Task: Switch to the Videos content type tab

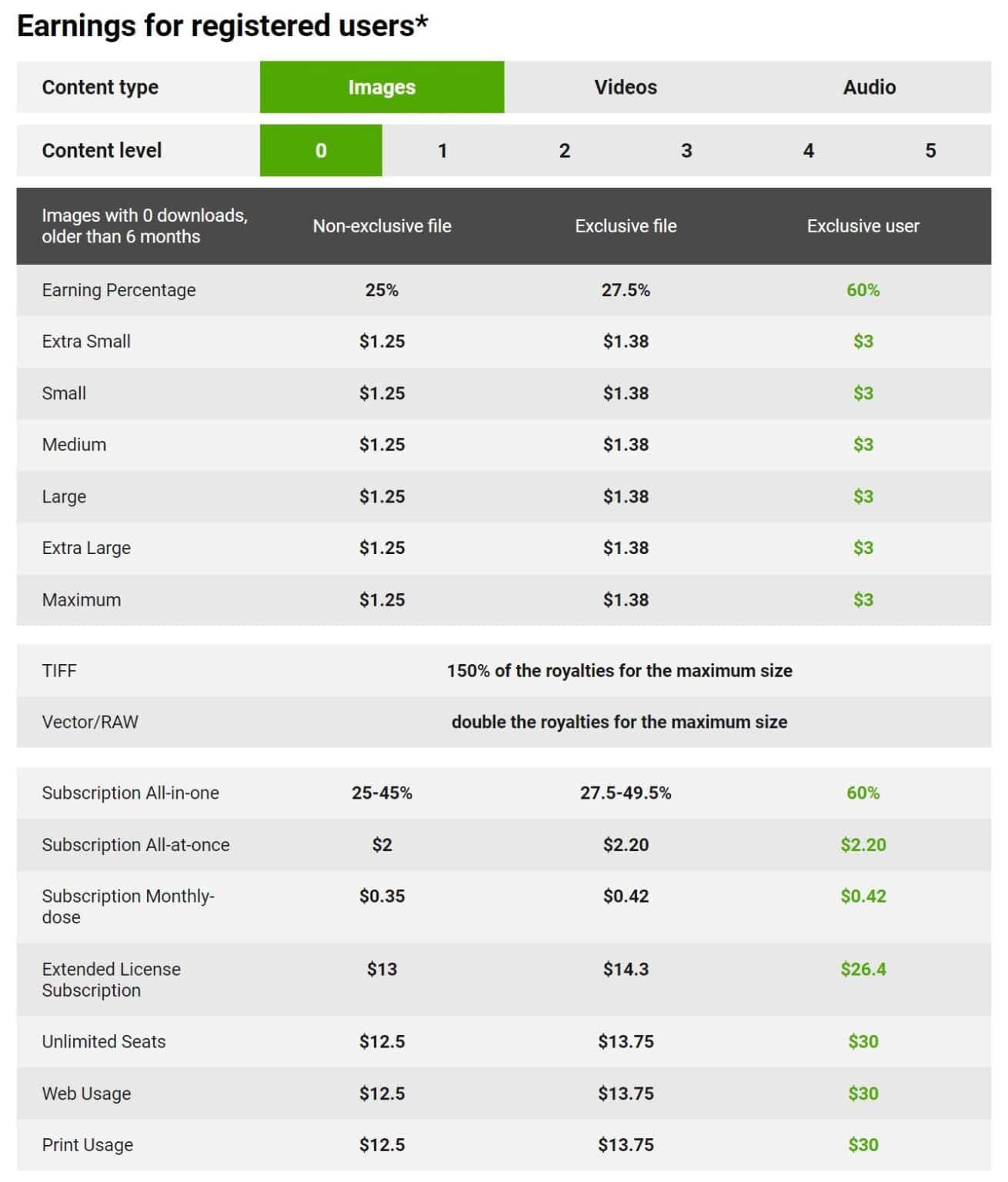Action: 626,87
